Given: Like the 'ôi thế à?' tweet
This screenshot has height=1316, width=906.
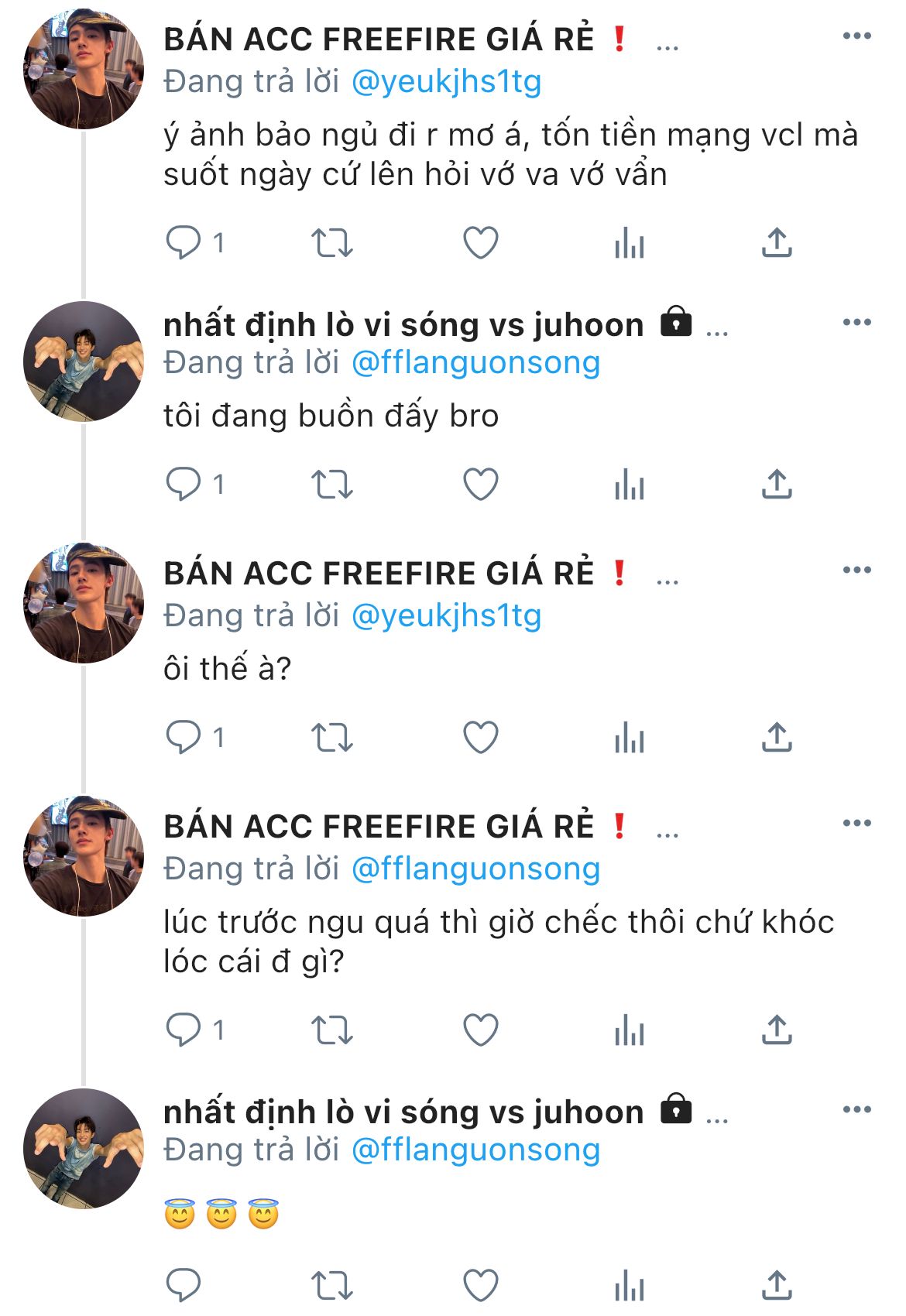Looking at the screenshot, I should (x=480, y=737).
